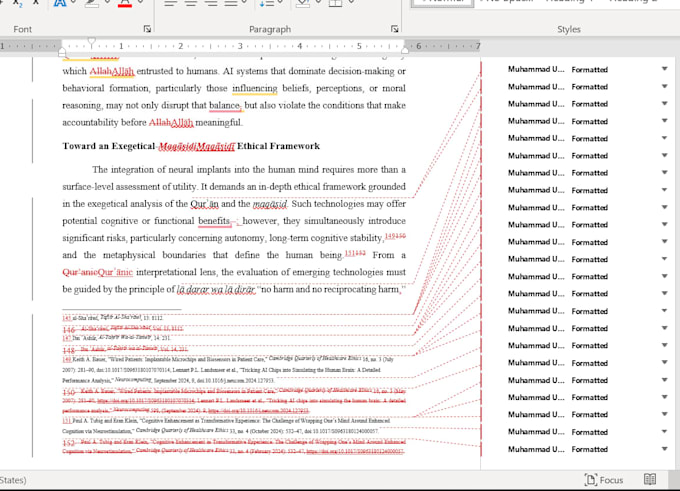The width and height of the screenshot is (680, 491).
Task: Apply Subscript formatting with the x₂ icon
Action: pyautogui.click(x=17, y=3)
